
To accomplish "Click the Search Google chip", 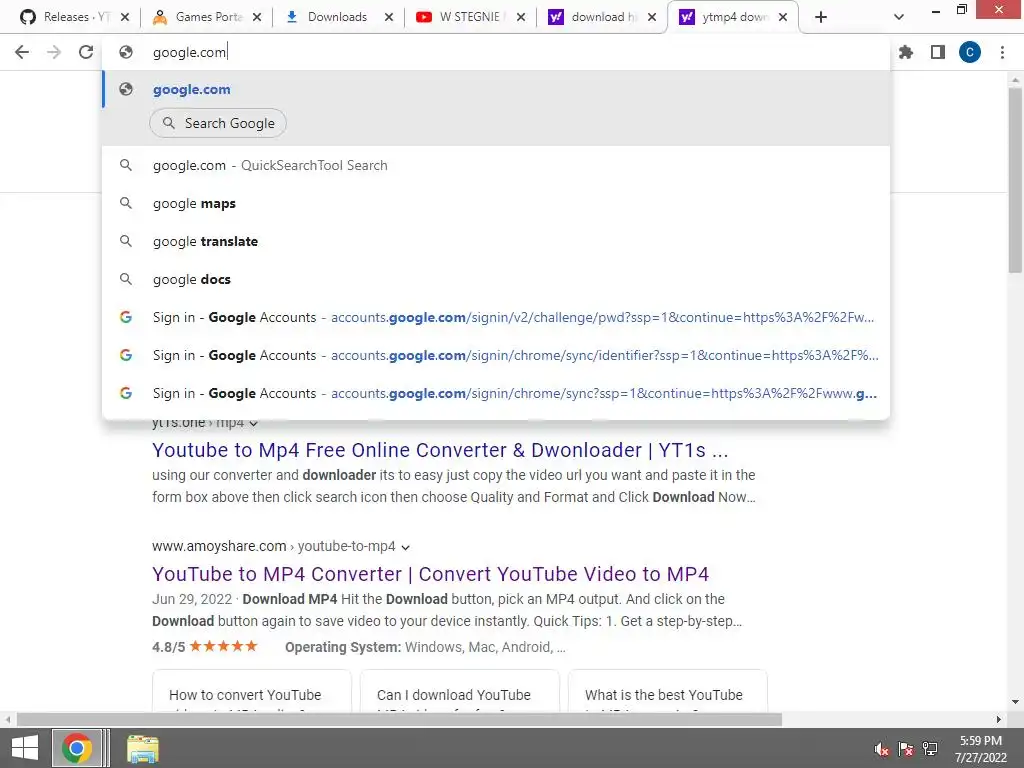I will 218,123.
